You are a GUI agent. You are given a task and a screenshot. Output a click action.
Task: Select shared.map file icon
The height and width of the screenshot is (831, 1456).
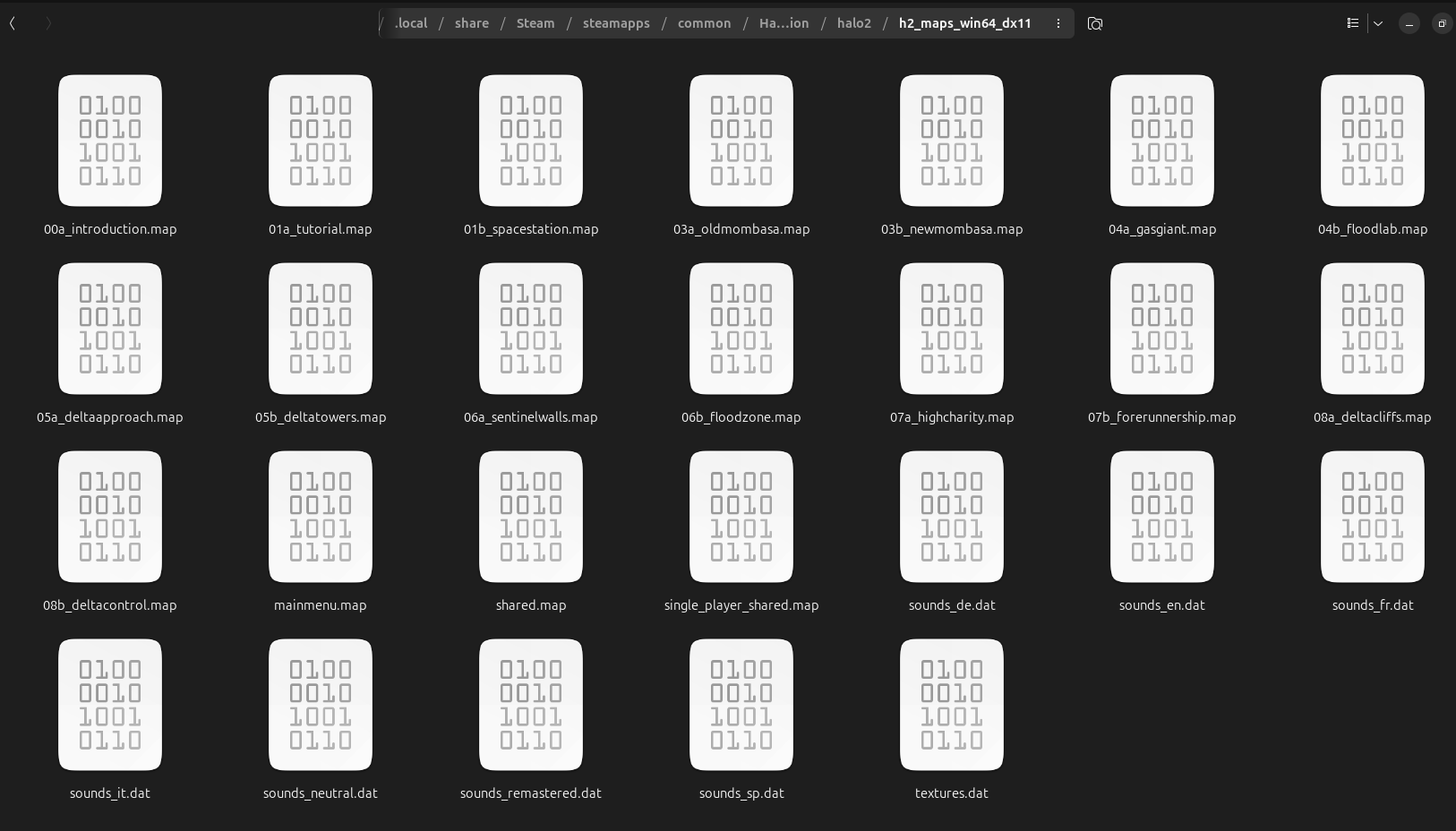(x=531, y=517)
